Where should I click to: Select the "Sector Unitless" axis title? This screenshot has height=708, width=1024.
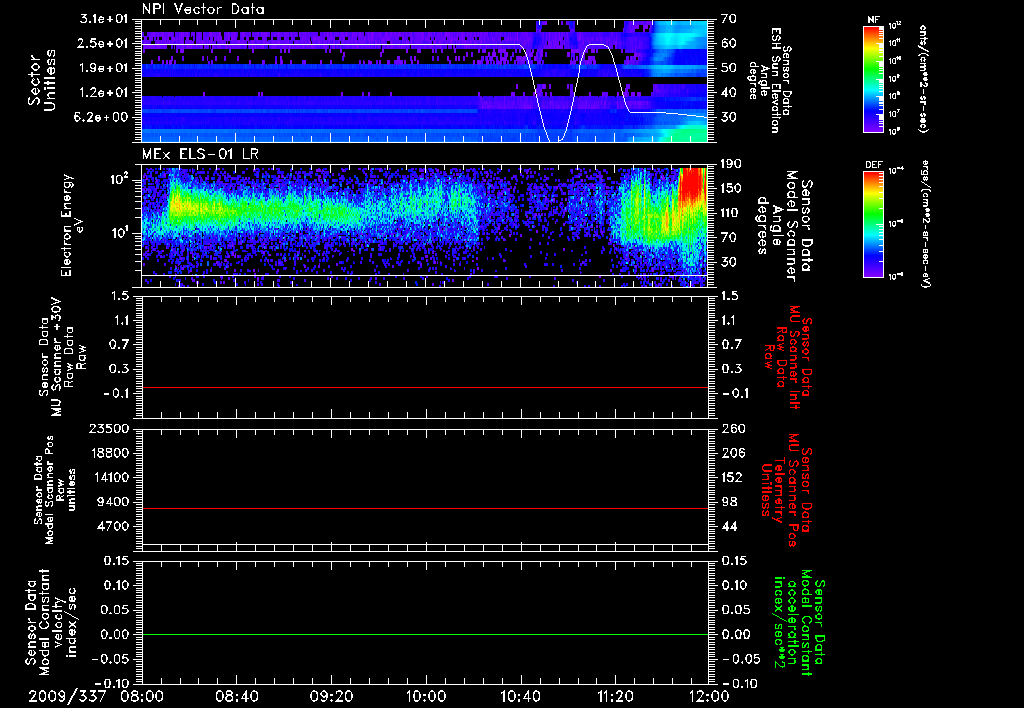click(42, 80)
